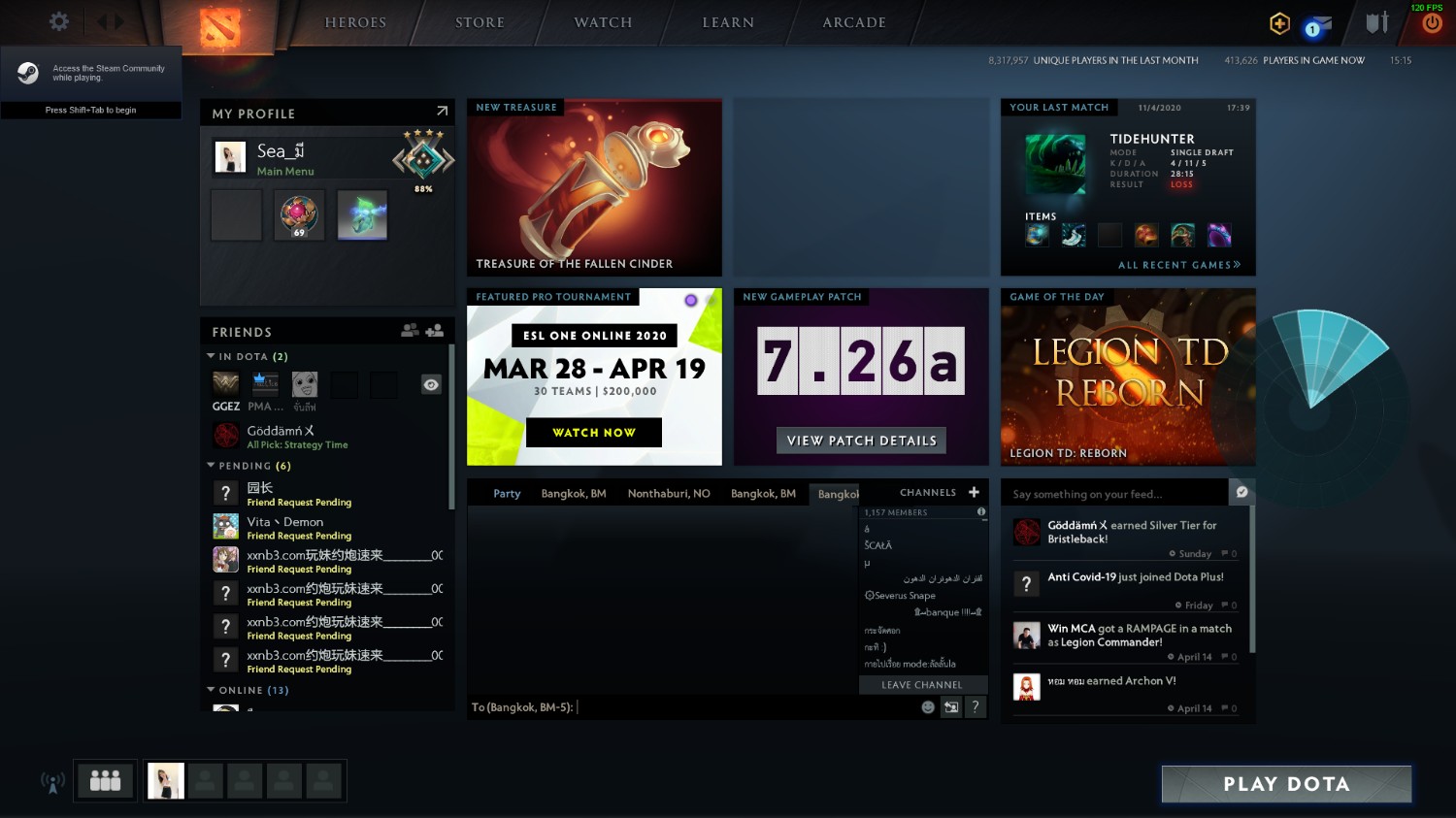The height and width of the screenshot is (818, 1456).
Task: Open the ARCADE menu
Action: point(854,22)
